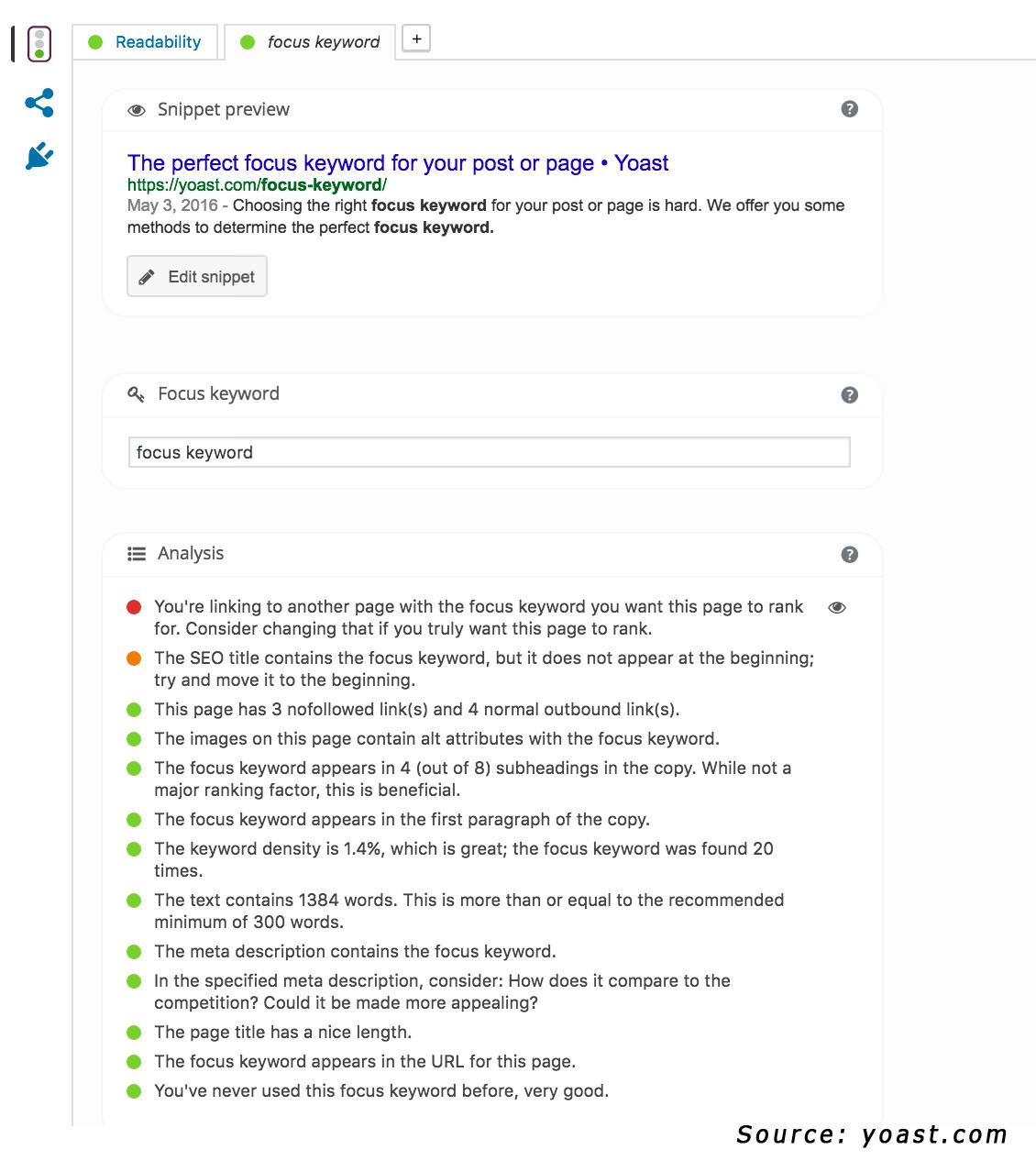This screenshot has height=1172, width=1036.
Task: Click the list icon beside Analysis
Action: 137,554
